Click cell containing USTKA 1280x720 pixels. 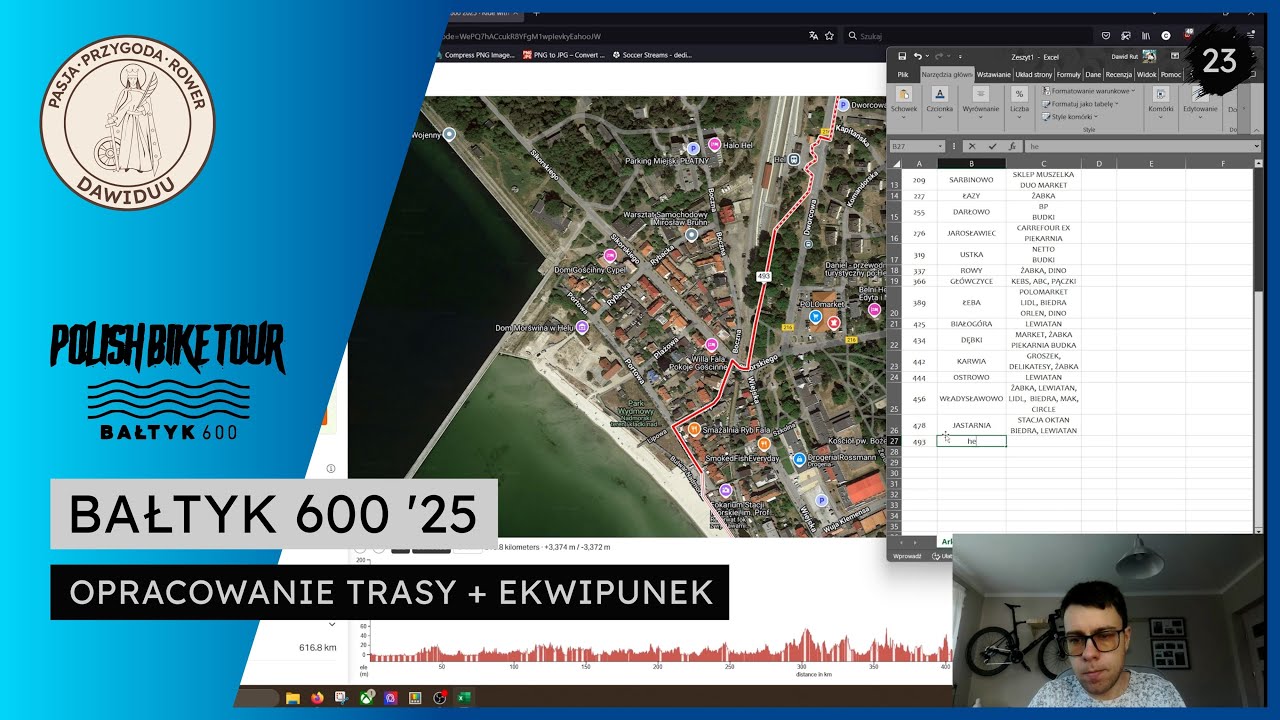click(971, 254)
